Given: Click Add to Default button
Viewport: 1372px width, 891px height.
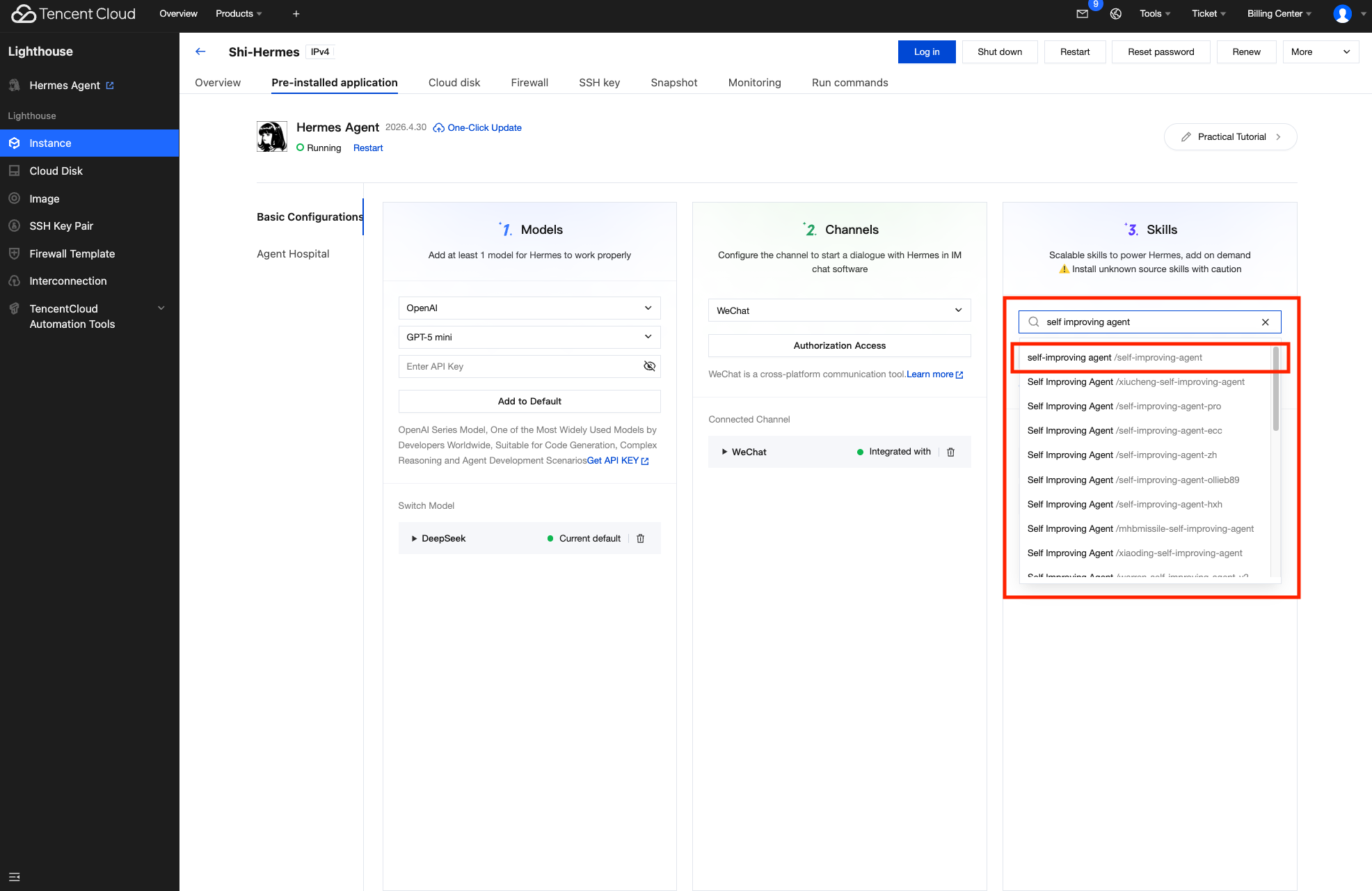Looking at the screenshot, I should point(529,401).
